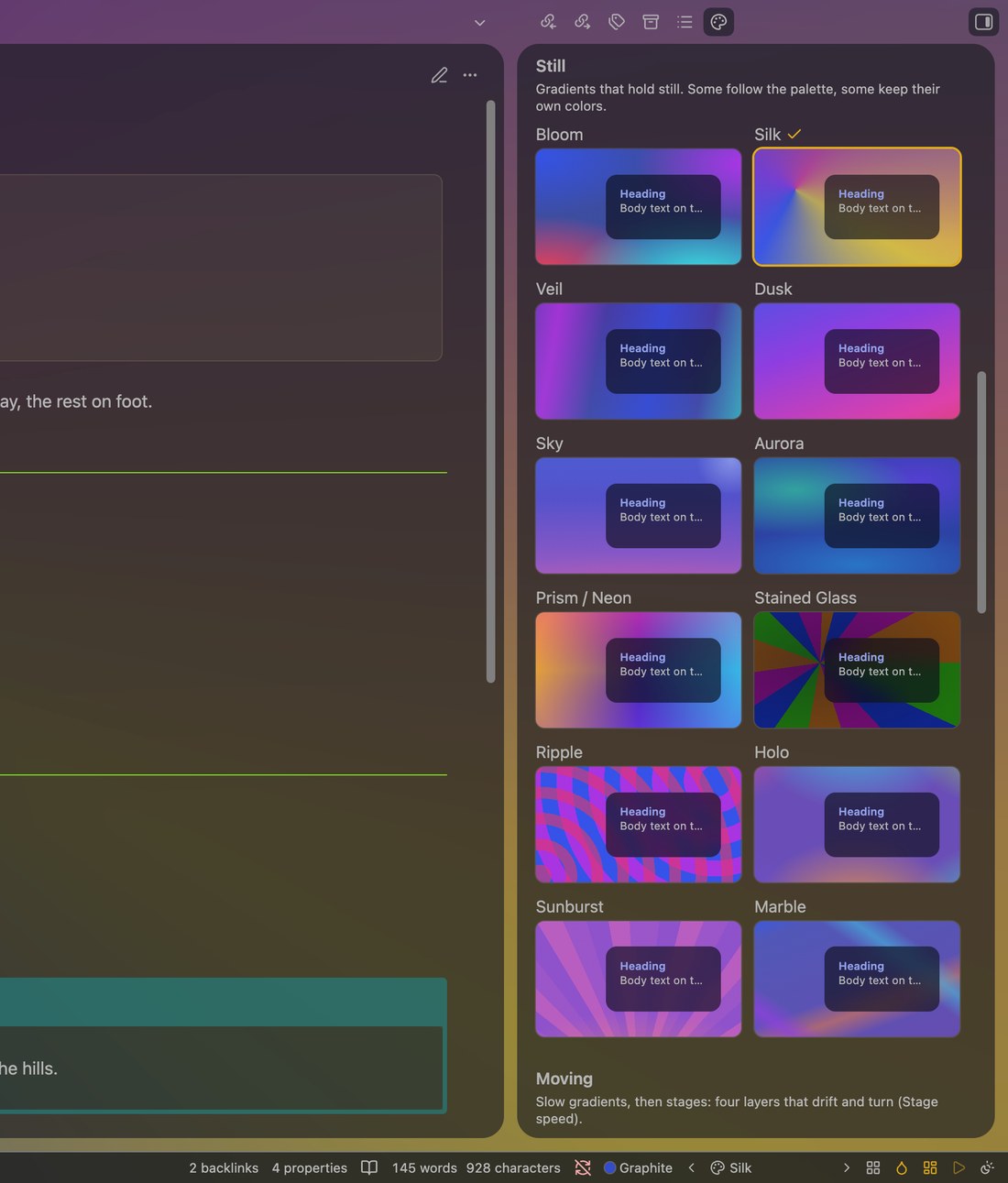Open the tags panel icon
This screenshot has width=1008, height=1183.
(x=617, y=21)
